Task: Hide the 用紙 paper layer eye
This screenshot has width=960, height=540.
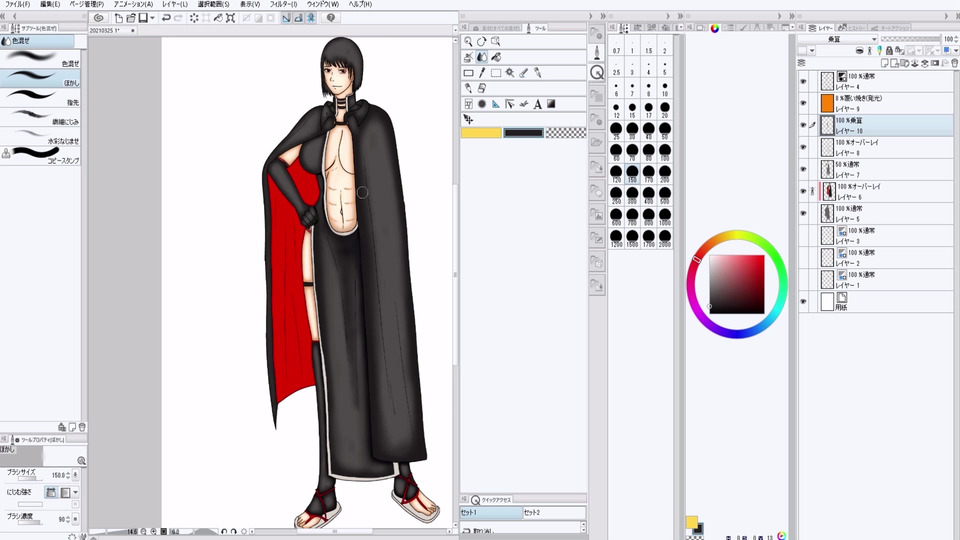Action: tap(803, 301)
